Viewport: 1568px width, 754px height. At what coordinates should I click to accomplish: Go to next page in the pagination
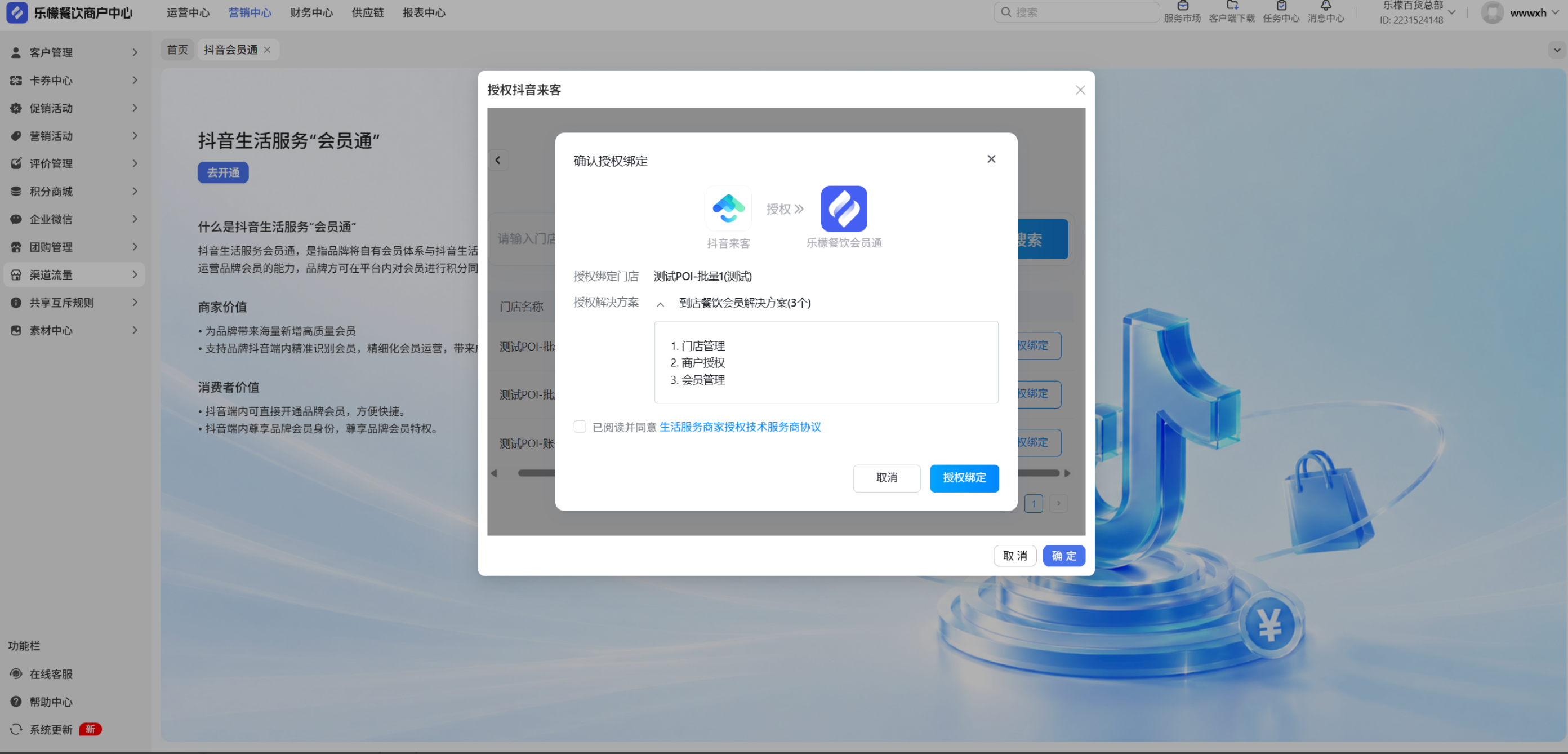1058,504
